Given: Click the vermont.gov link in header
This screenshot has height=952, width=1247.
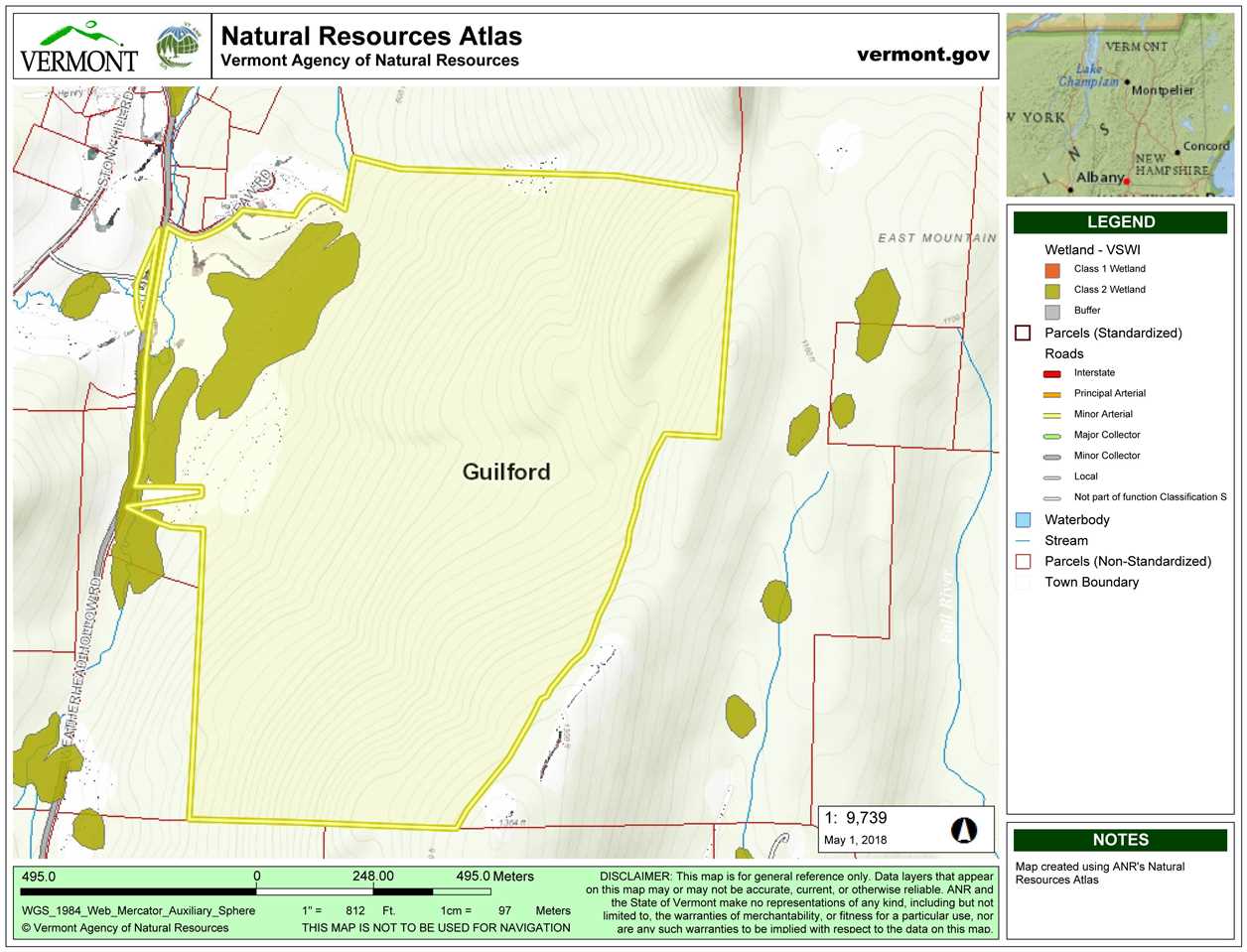Looking at the screenshot, I should 923,55.
